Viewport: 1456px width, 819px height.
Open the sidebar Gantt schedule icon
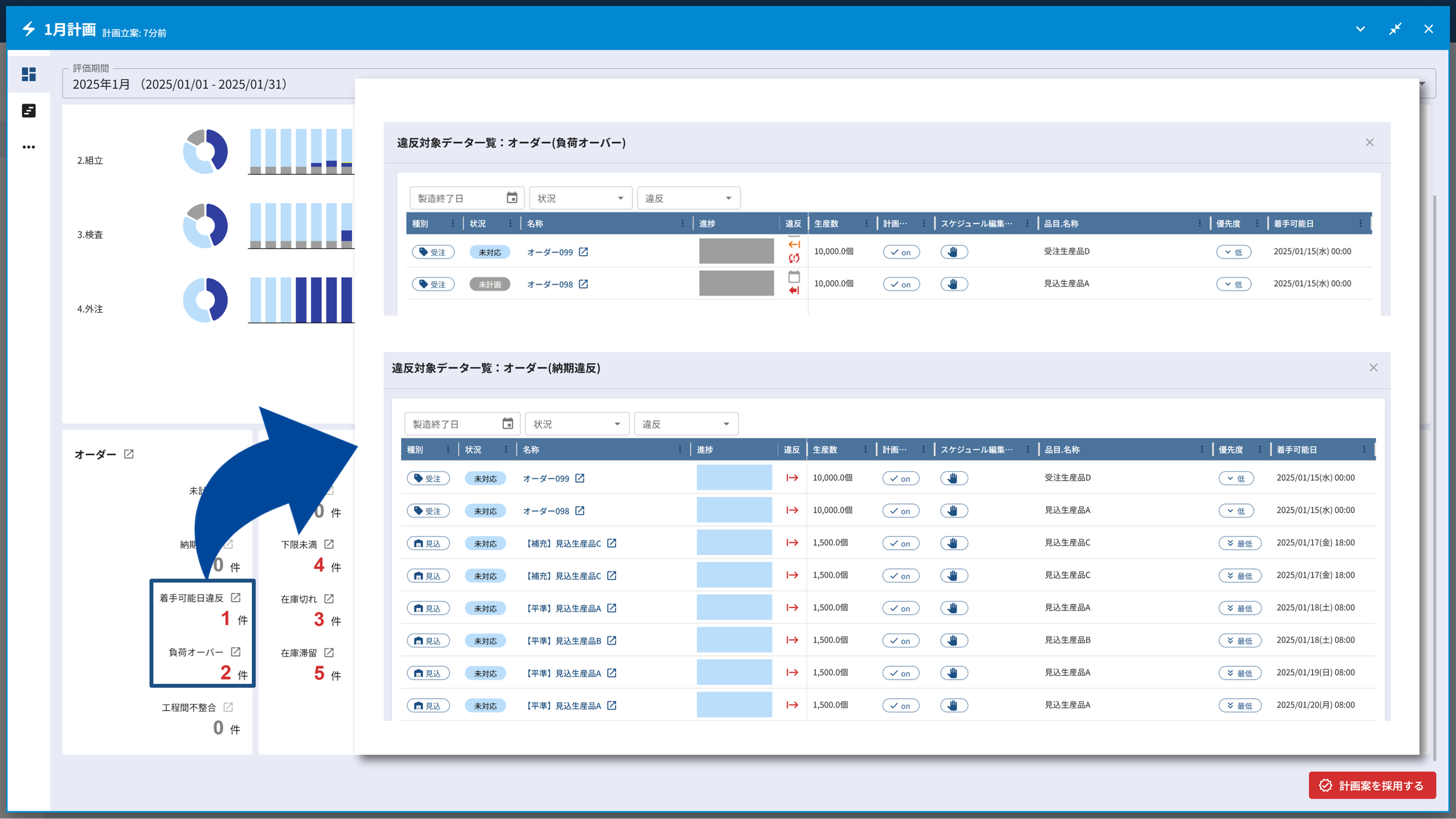pyautogui.click(x=29, y=111)
